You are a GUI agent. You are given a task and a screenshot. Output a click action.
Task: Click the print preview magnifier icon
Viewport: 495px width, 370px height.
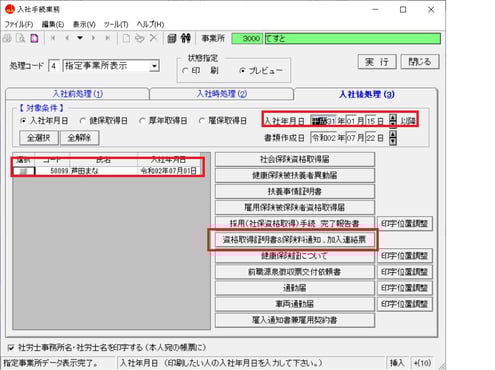click(x=21, y=38)
